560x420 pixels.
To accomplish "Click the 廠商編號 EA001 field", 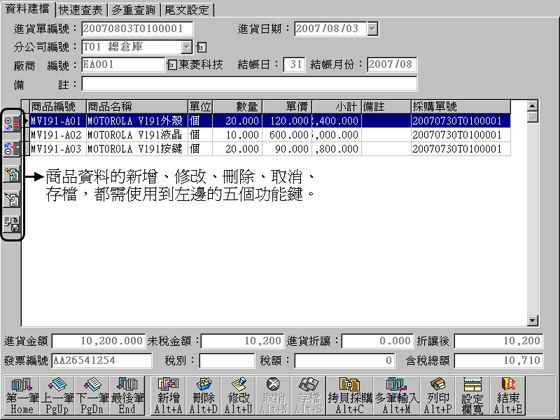I will [123, 65].
